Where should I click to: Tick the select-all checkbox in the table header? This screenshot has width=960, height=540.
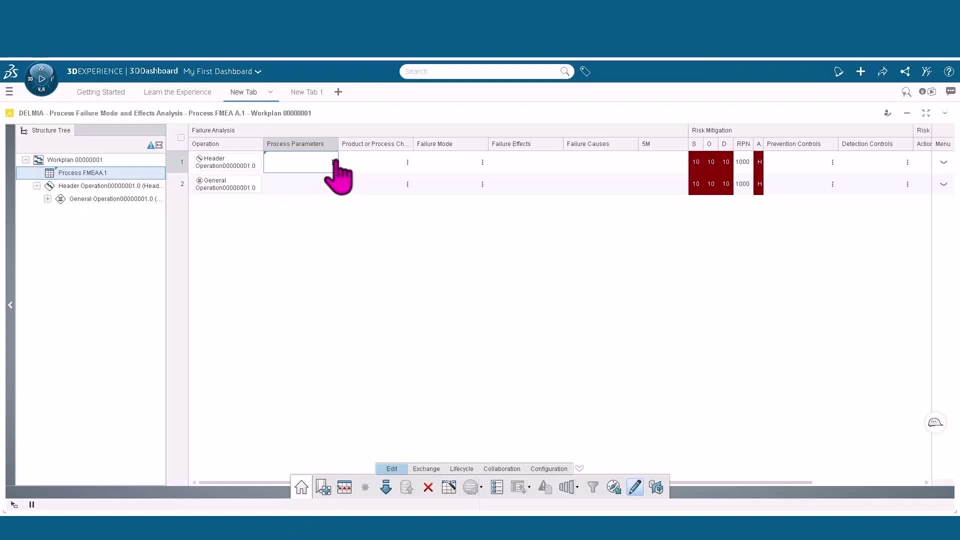(x=181, y=137)
